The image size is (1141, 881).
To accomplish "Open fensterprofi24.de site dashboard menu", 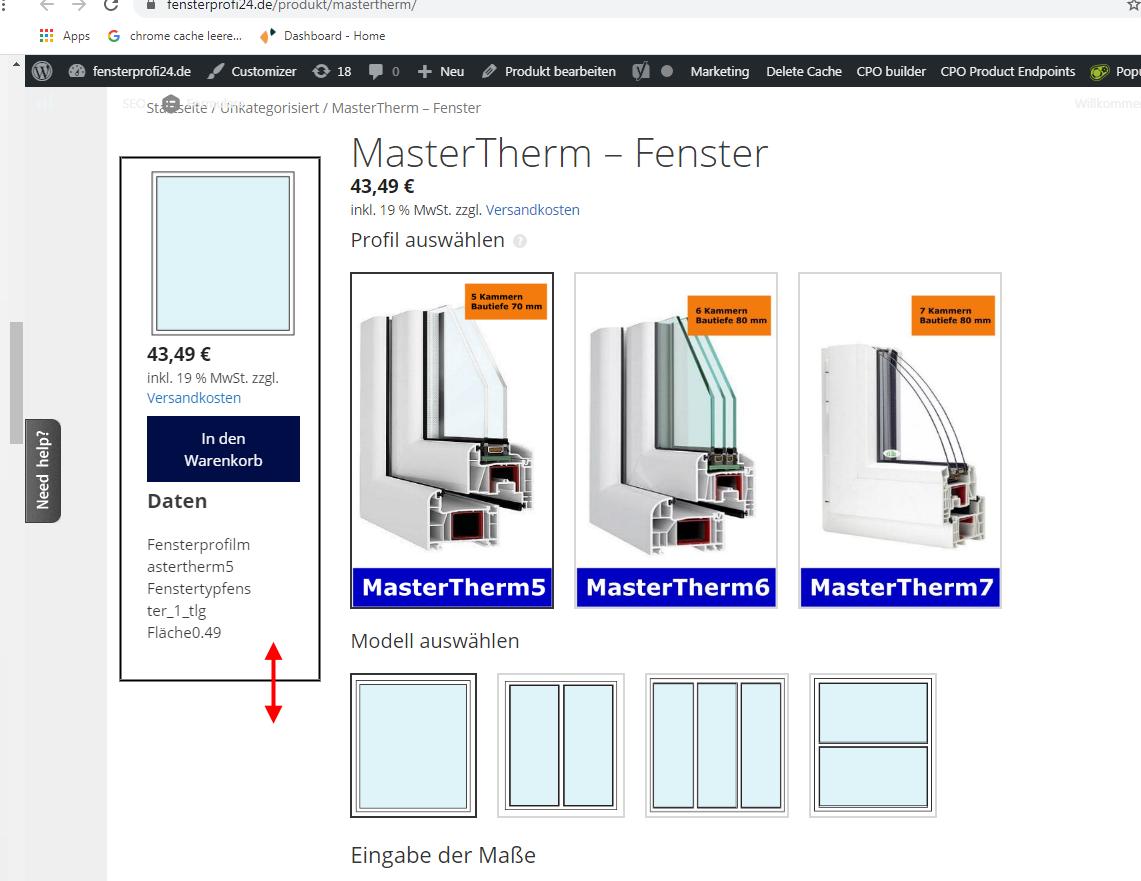I will [130, 71].
